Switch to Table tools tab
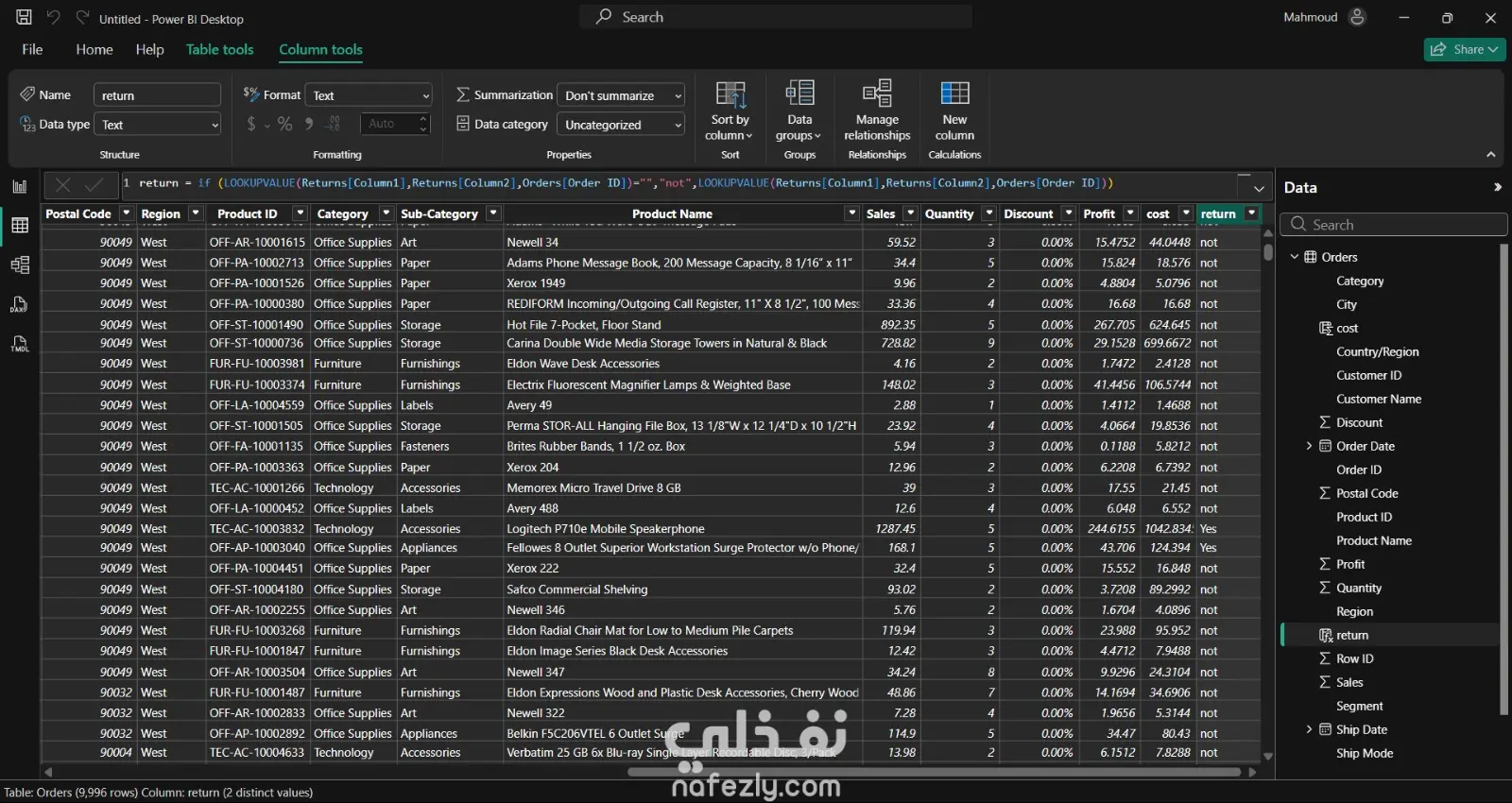Viewport: 1512px width, 803px height. (220, 49)
